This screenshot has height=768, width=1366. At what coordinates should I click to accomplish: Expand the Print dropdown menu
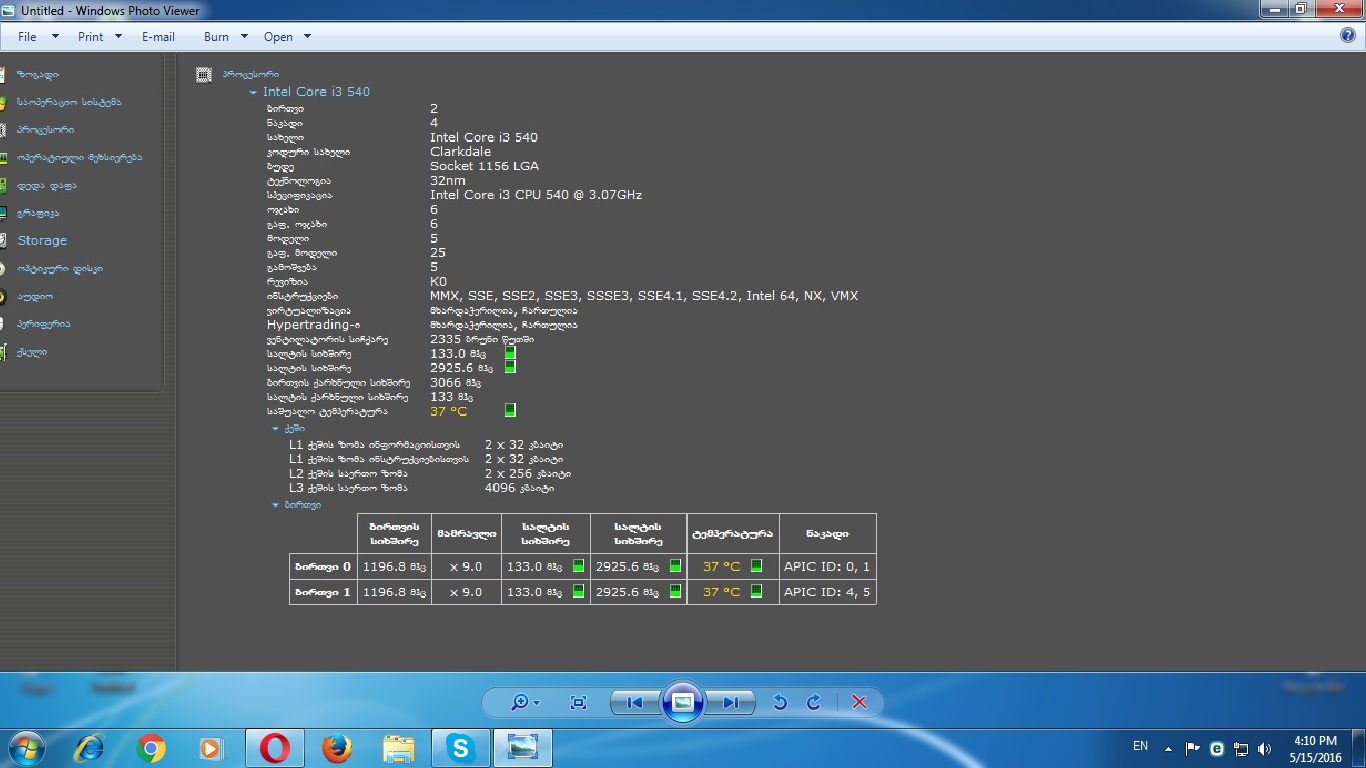pyautogui.click(x=98, y=37)
